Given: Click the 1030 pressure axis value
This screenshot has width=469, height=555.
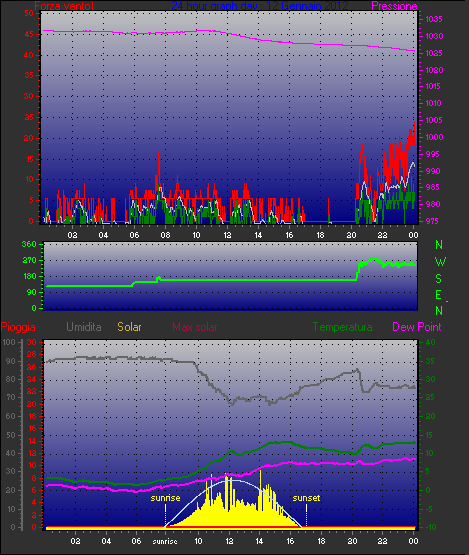Looking at the screenshot, I should [434, 36].
